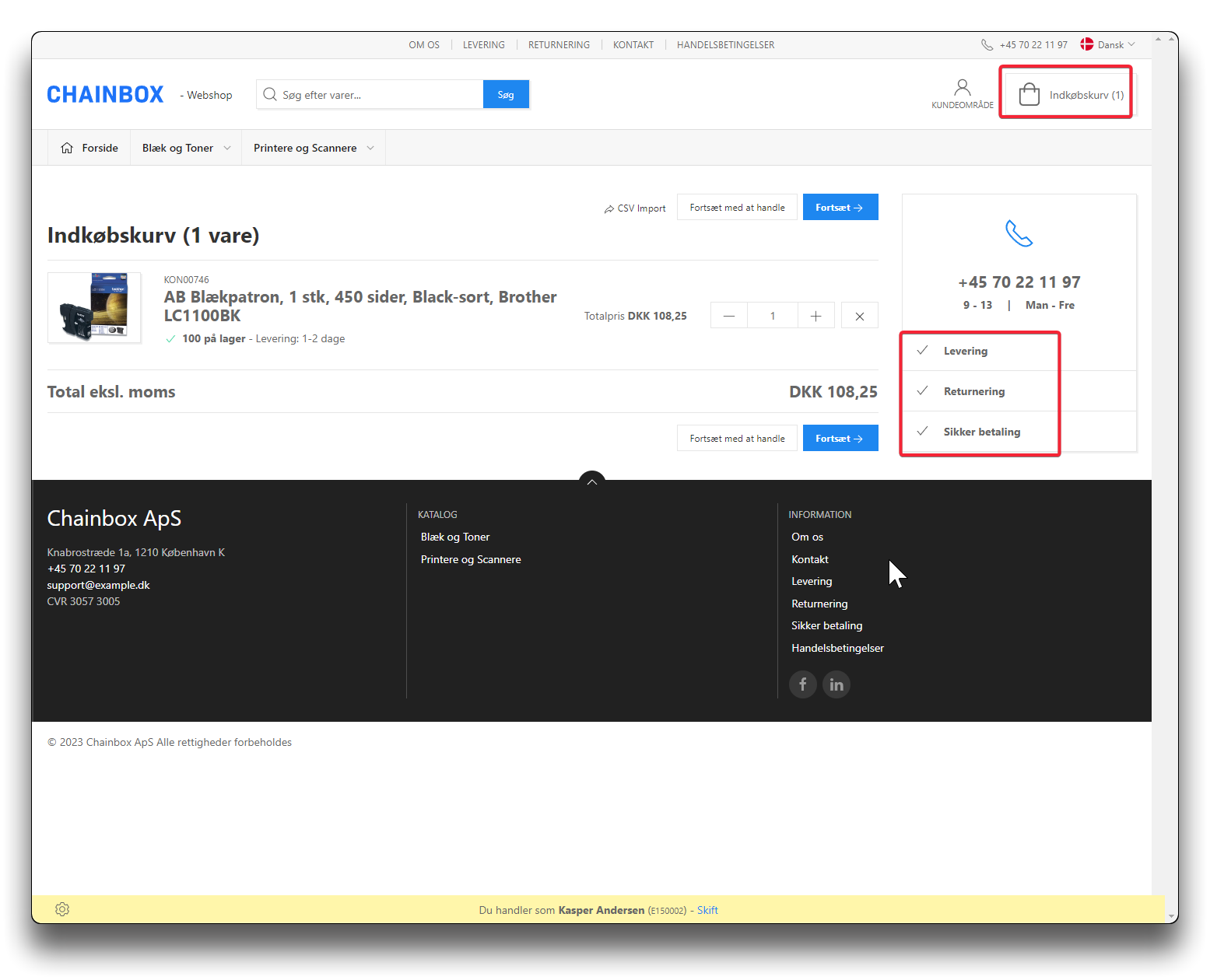
Task: Click the Skift link in yellow bar
Action: pyautogui.click(x=707, y=910)
